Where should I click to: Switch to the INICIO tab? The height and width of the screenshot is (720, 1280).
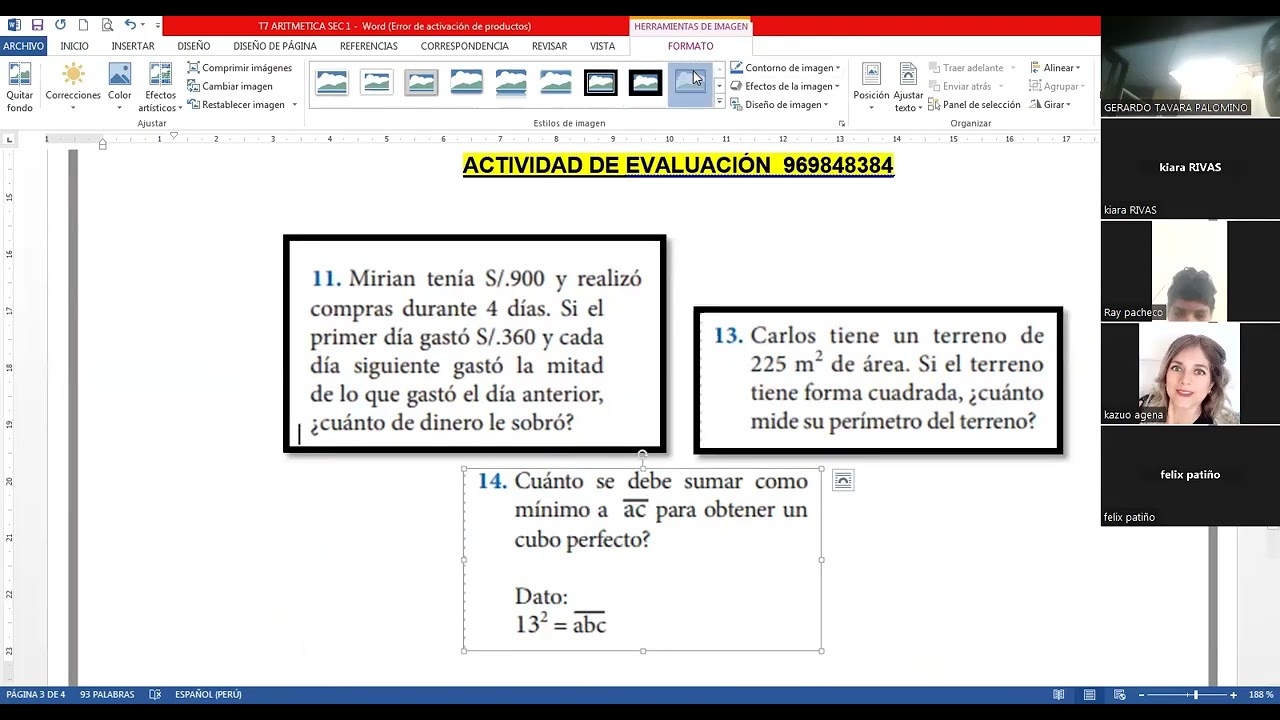[74, 46]
